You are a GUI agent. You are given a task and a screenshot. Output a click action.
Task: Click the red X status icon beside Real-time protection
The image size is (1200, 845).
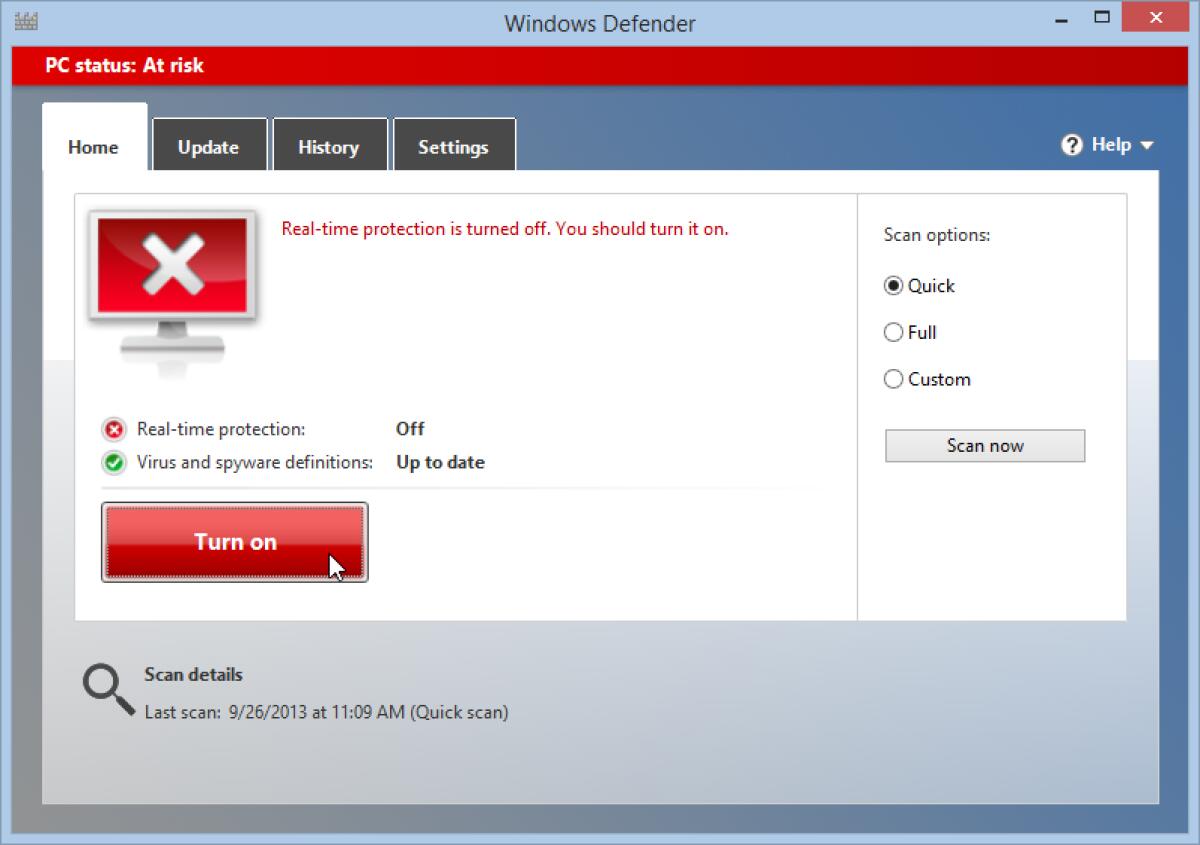[x=113, y=429]
